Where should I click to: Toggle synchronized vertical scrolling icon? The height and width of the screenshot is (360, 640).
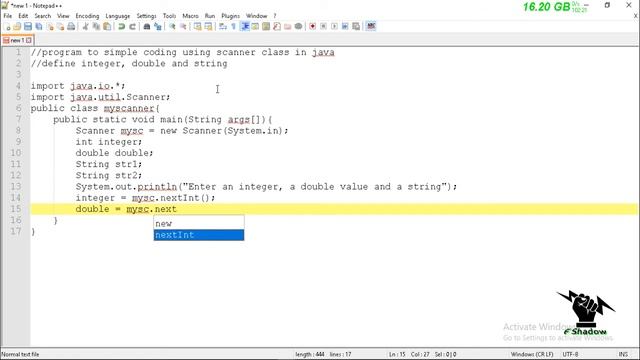[198, 27]
